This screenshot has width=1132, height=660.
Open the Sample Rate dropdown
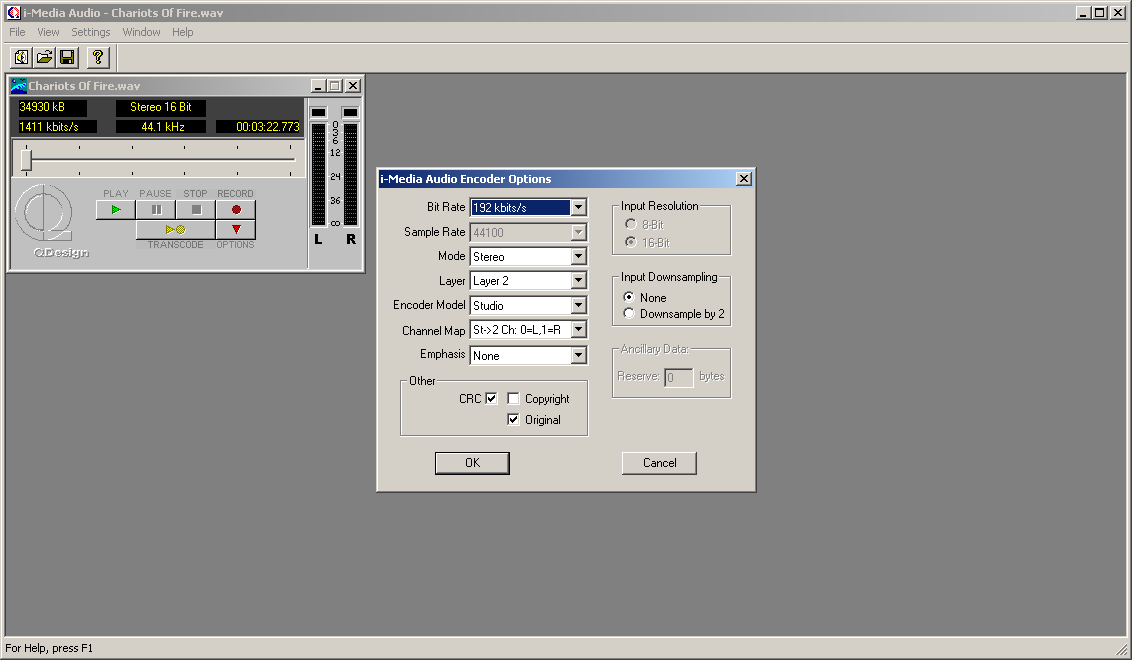(x=578, y=233)
